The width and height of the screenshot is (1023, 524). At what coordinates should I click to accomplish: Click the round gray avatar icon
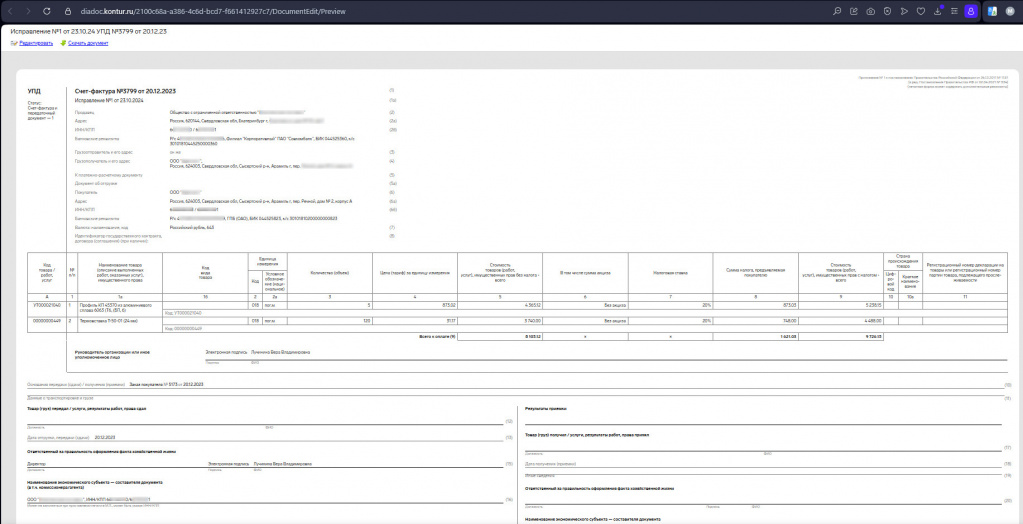pos(1009,11)
